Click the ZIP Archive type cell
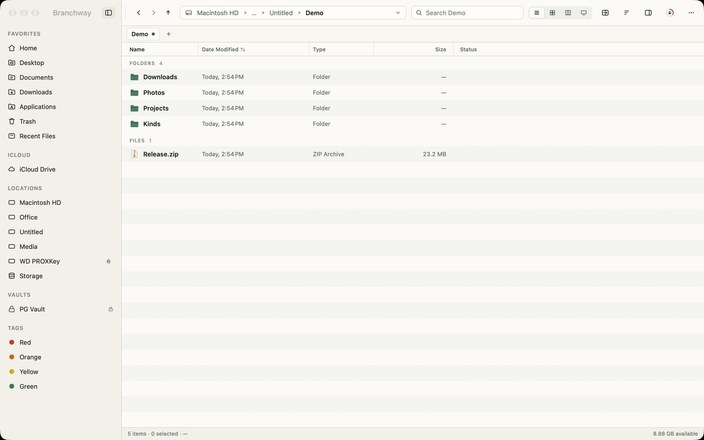The height and width of the screenshot is (440, 704). point(328,154)
